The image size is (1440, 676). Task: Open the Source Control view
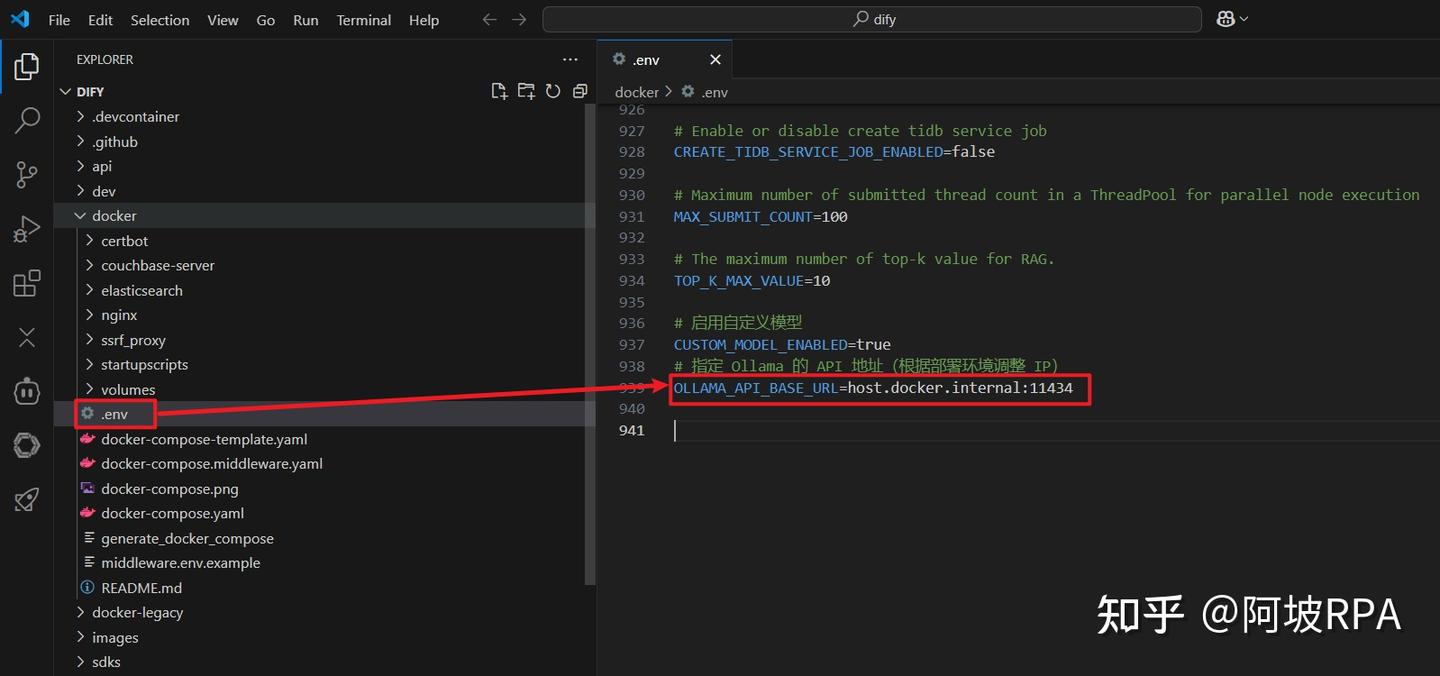coord(27,174)
